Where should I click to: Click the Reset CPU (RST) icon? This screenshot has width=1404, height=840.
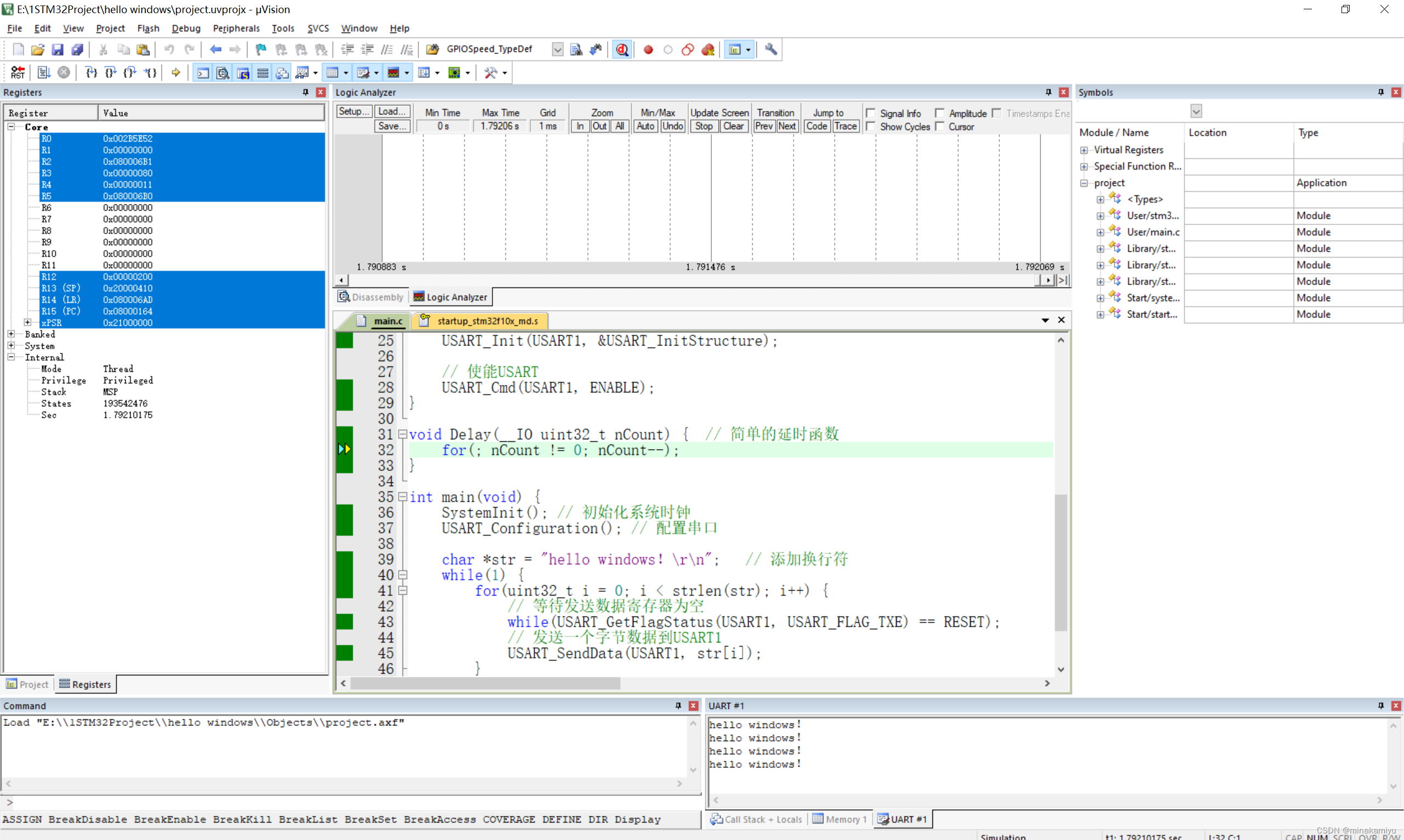[x=18, y=72]
